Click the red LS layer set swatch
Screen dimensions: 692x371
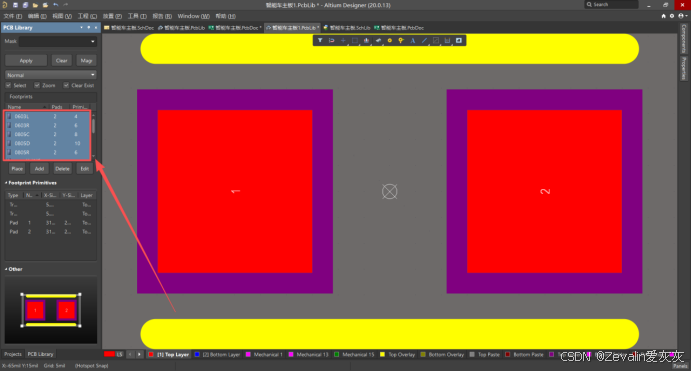pyautogui.click(x=109, y=354)
